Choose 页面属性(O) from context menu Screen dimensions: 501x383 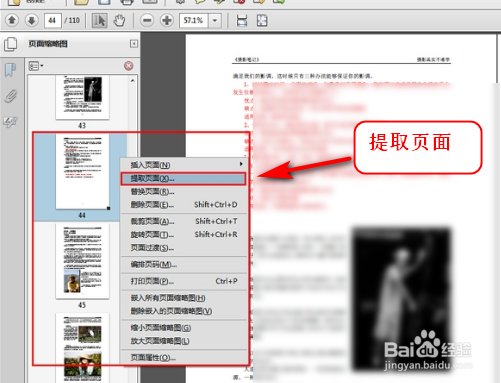[x=184, y=358]
